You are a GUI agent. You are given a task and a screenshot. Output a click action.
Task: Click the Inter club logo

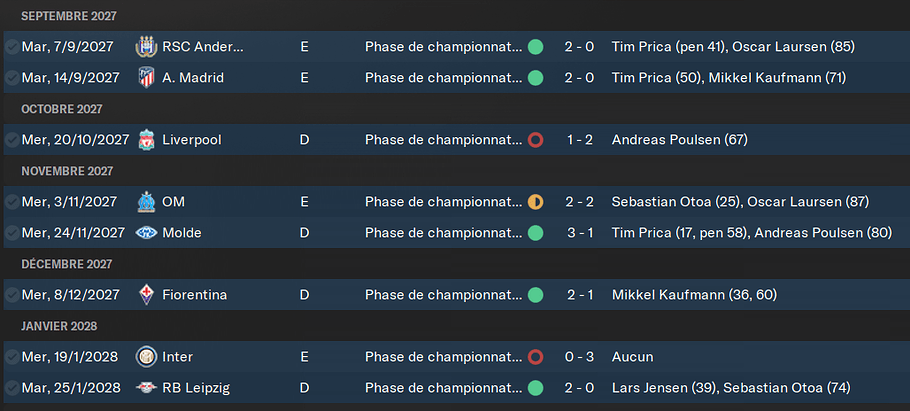pos(146,357)
